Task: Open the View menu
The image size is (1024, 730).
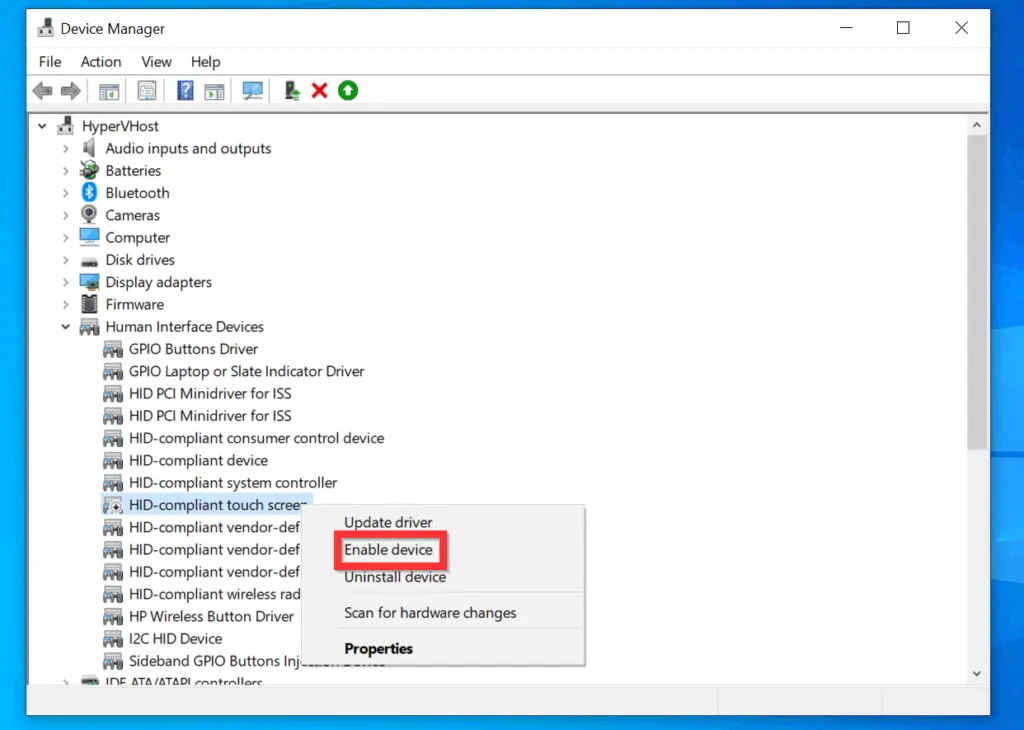Action: [156, 61]
